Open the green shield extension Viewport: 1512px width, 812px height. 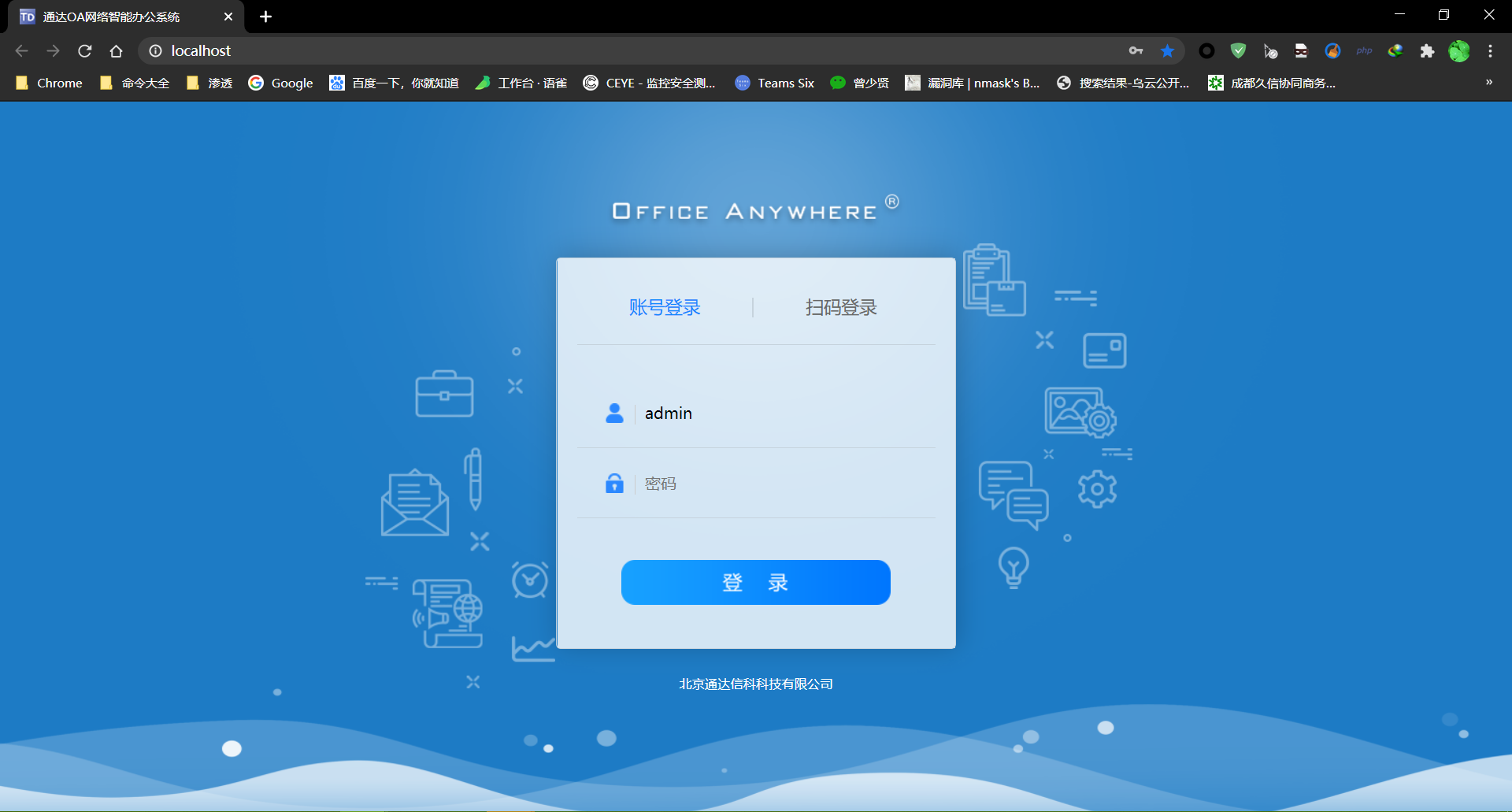1238,51
